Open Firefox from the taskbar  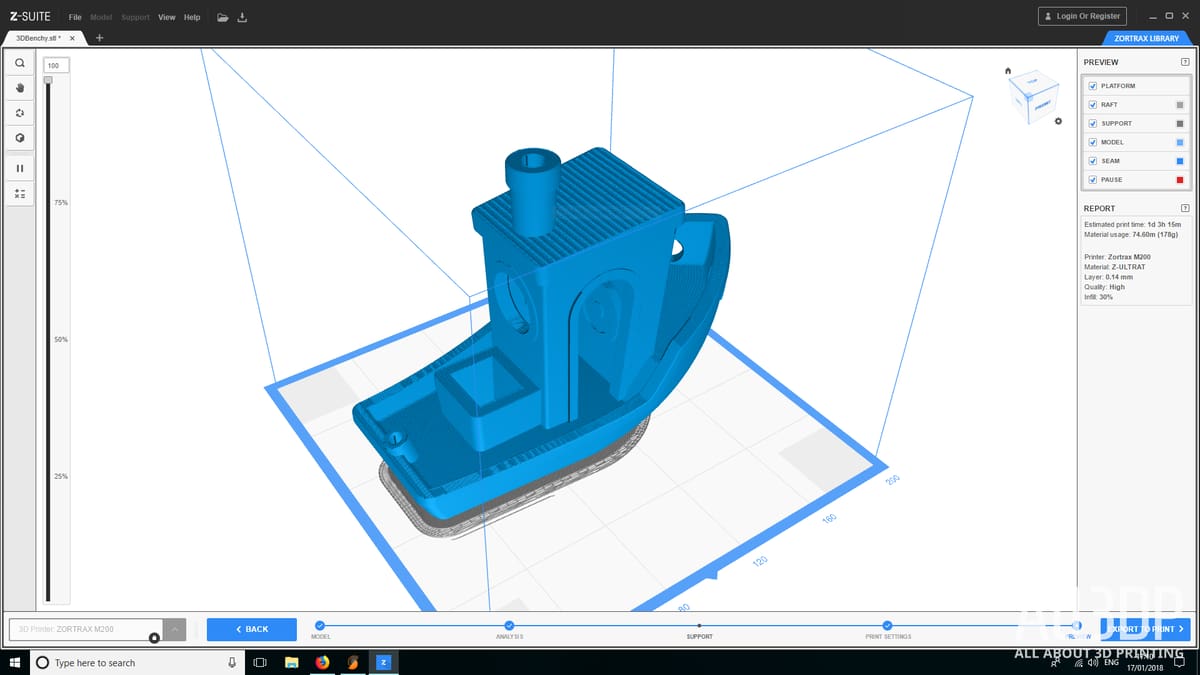point(322,662)
